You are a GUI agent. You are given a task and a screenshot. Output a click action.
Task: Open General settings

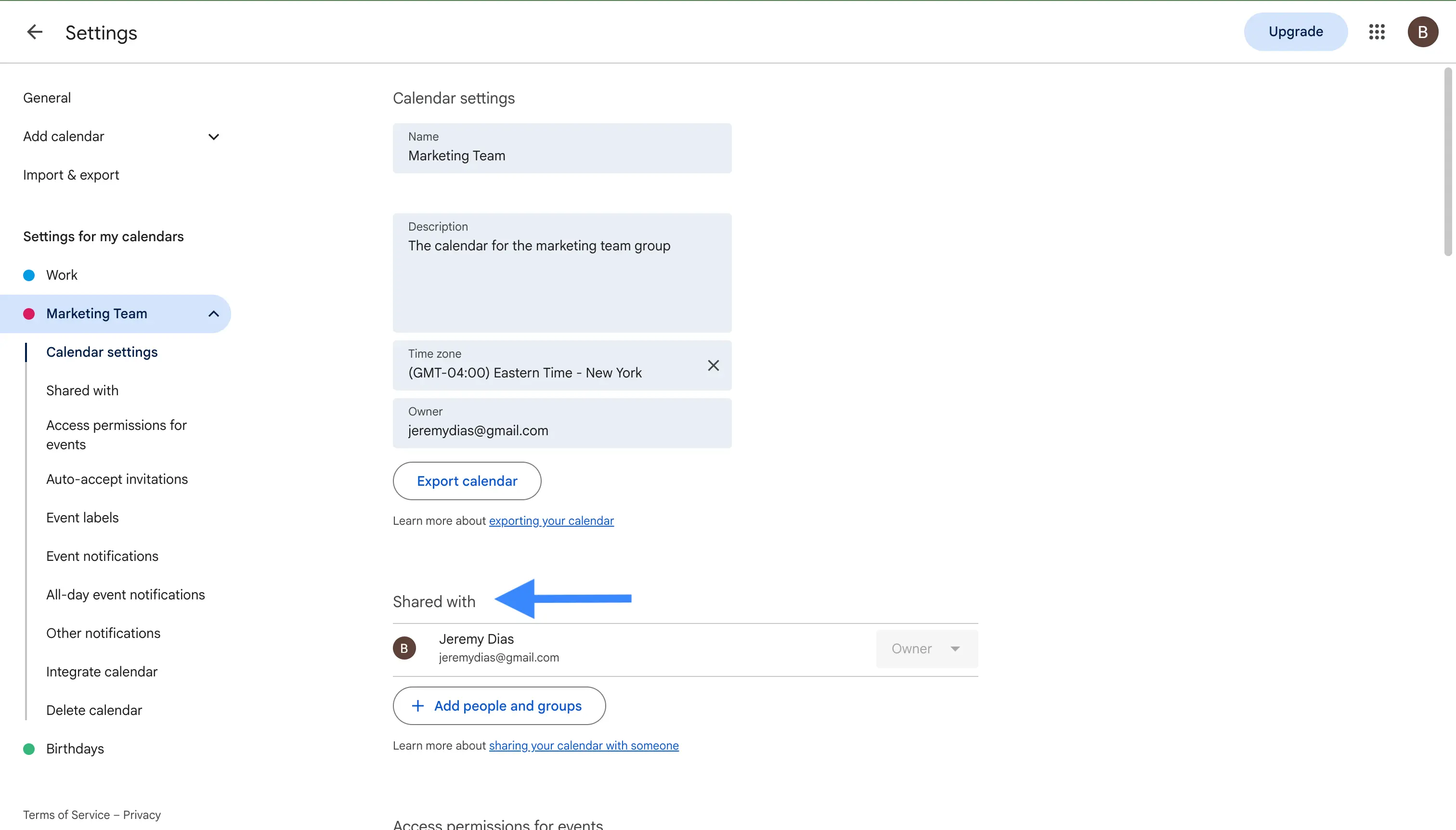47,98
